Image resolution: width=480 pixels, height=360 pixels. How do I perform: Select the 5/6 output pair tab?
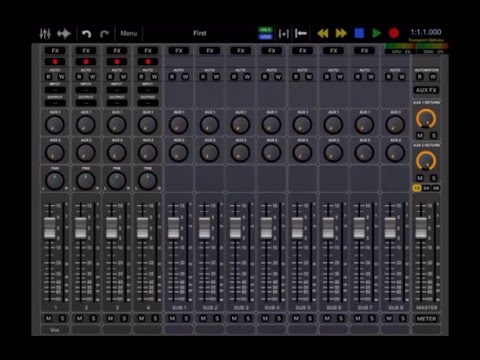(x=436, y=188)
